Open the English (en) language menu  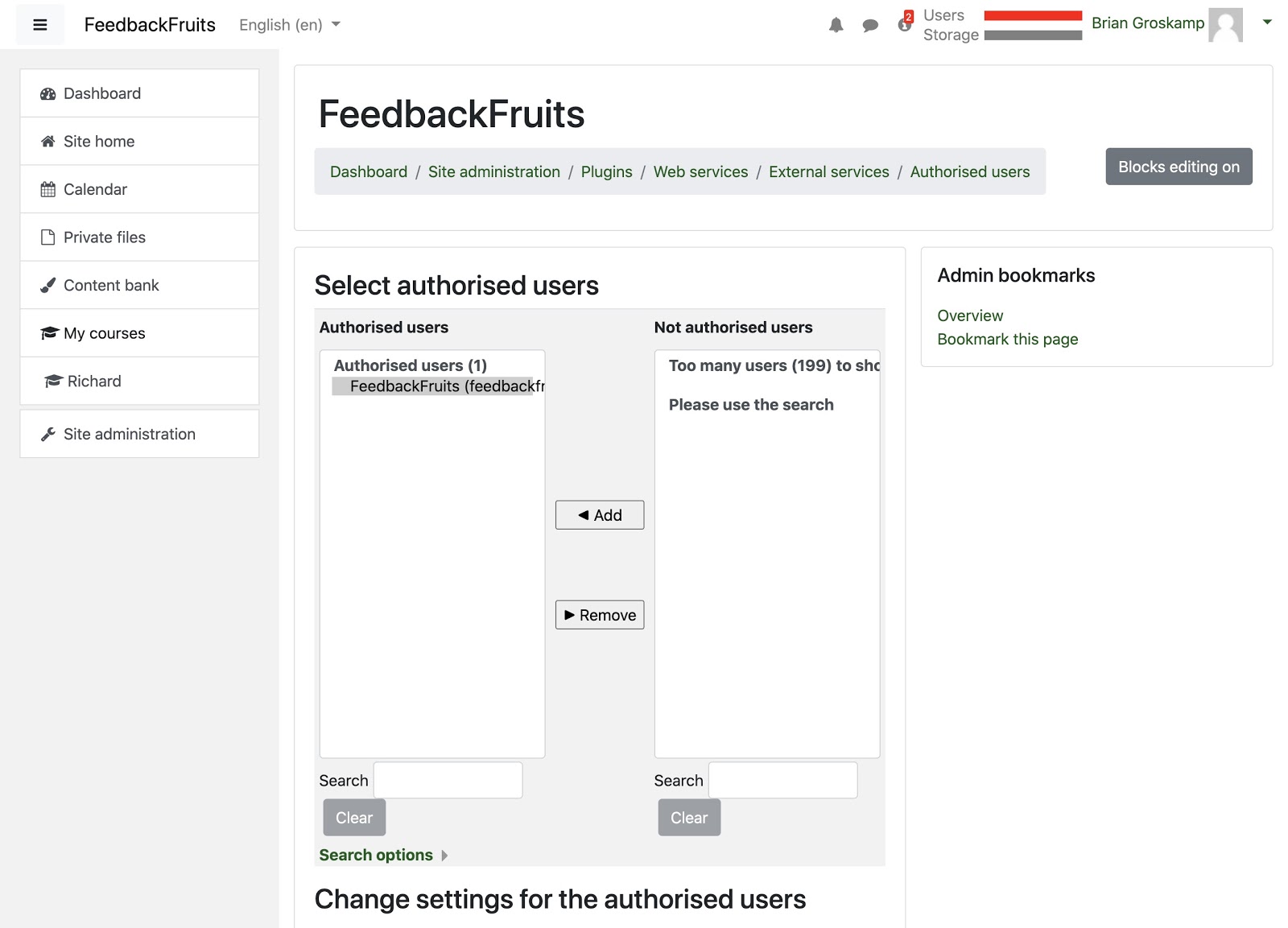pos(290,25)
